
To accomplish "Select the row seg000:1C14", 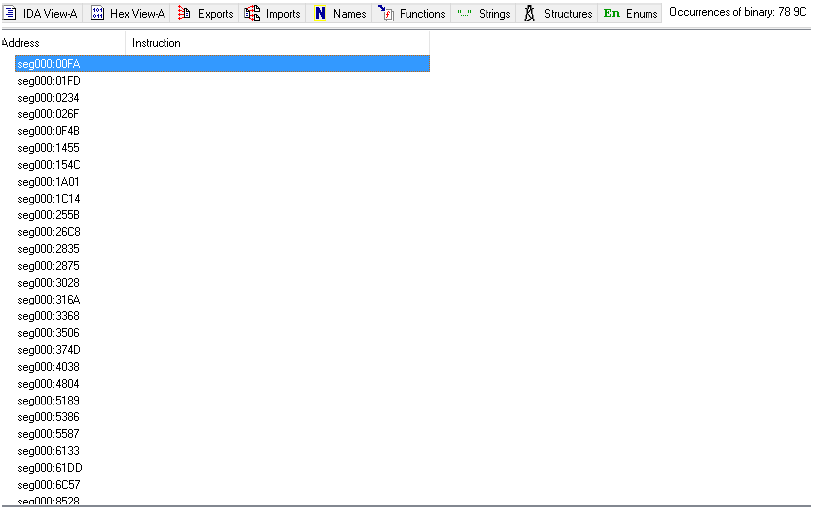I will click(x=222, y=199).
